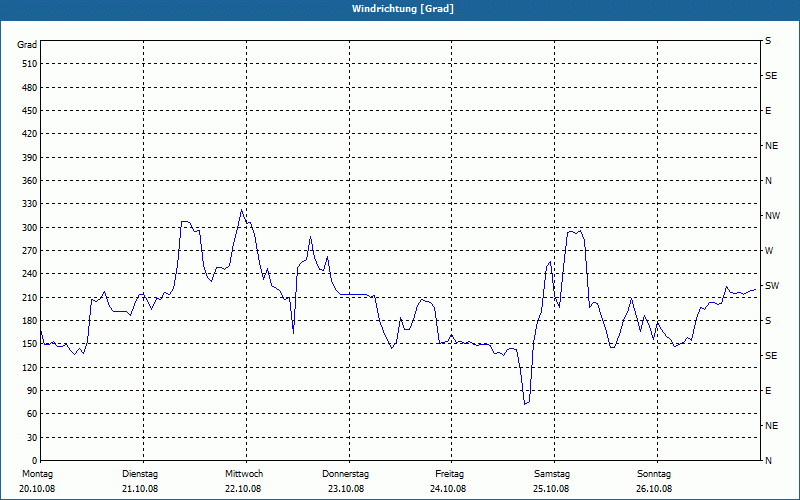Click the Freitag day label
The image size is (800, 500).
click(449, 474)
